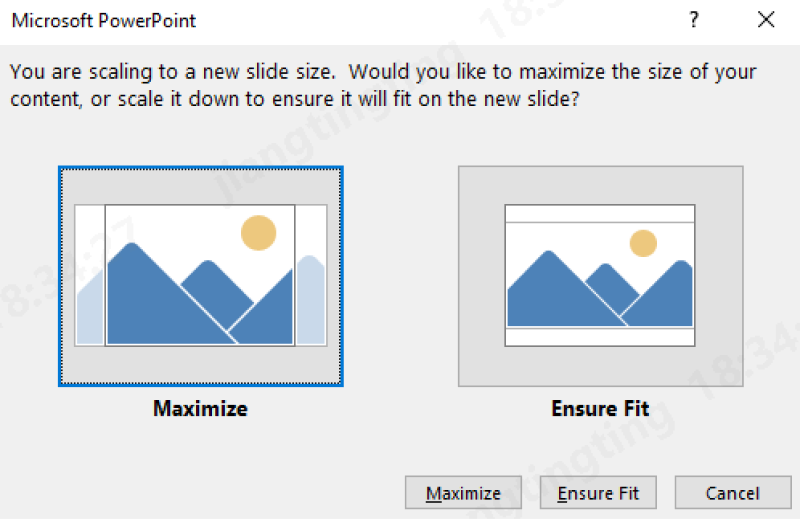Click the large blue mountain in the Maximize preview
The width and height of the screenshot is (800, 519).
pos(153,301)
